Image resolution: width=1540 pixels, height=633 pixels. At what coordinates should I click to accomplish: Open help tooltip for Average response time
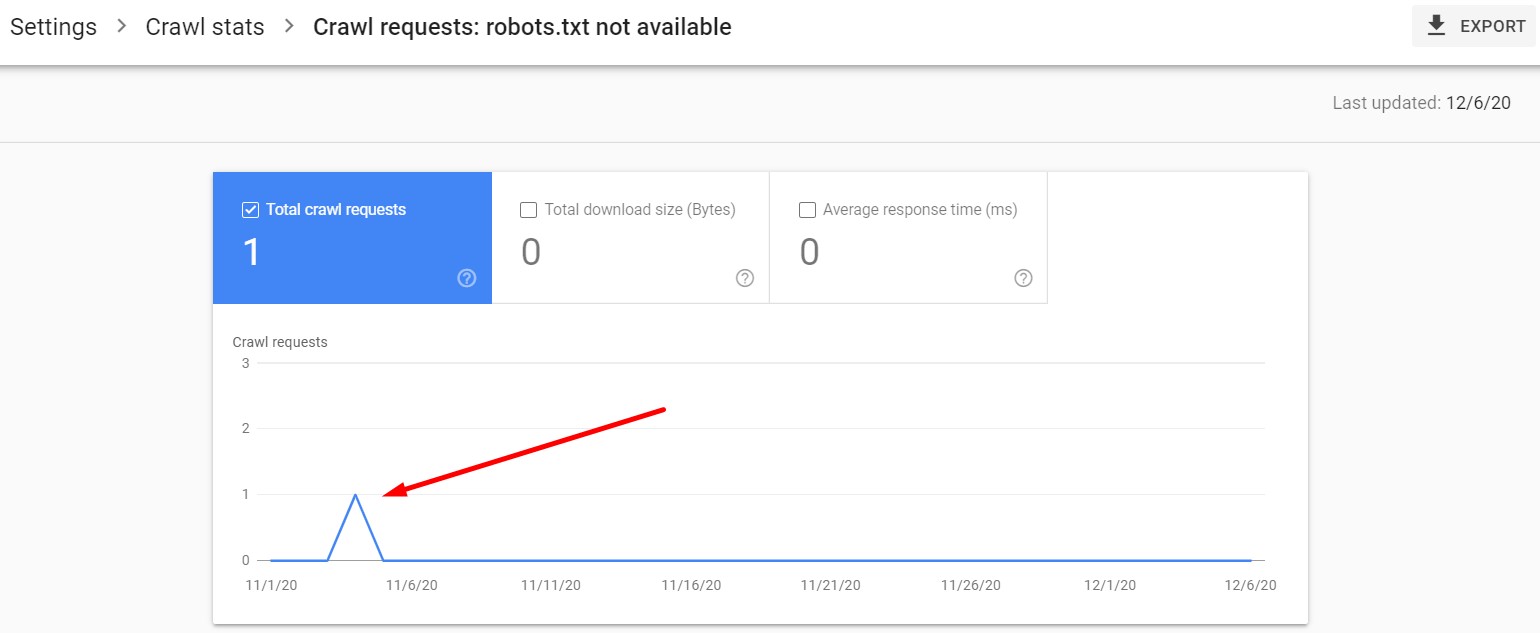tap(1022, 278)
